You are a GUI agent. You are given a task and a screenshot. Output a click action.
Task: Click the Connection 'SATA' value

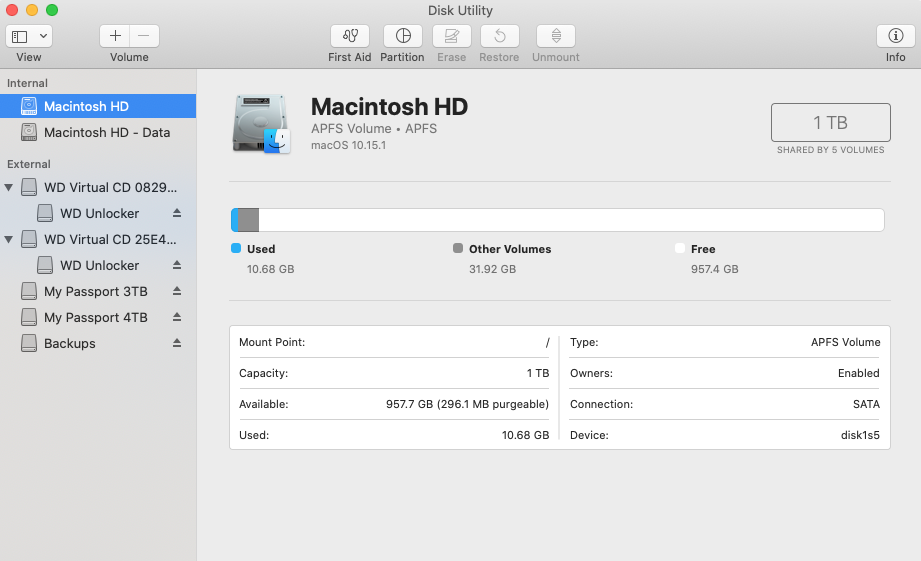[866, 404]
